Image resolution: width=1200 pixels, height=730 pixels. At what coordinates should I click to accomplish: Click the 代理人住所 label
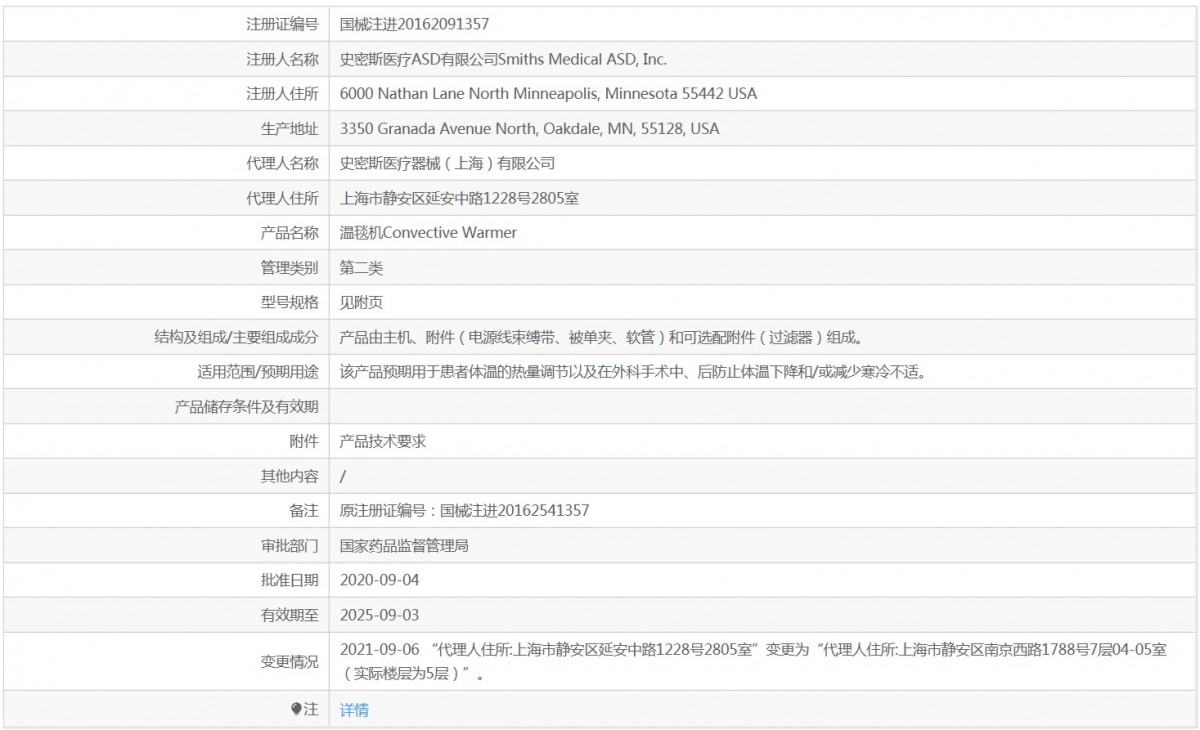(282, 198)
